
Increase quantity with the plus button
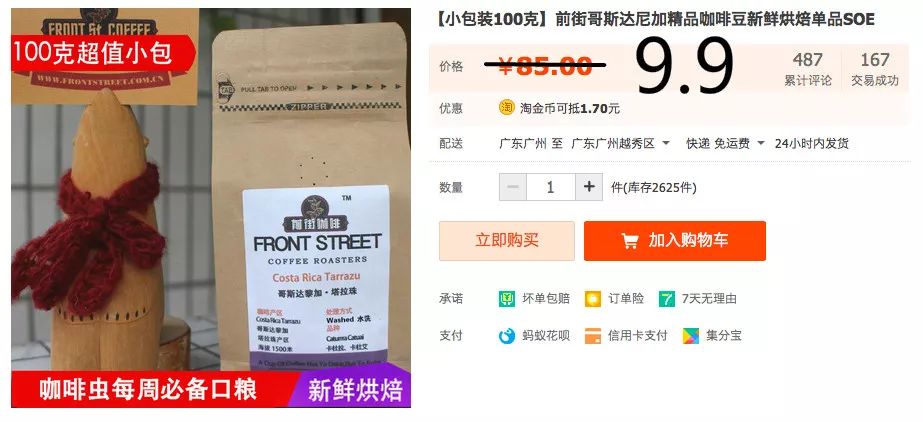[589, 187]
